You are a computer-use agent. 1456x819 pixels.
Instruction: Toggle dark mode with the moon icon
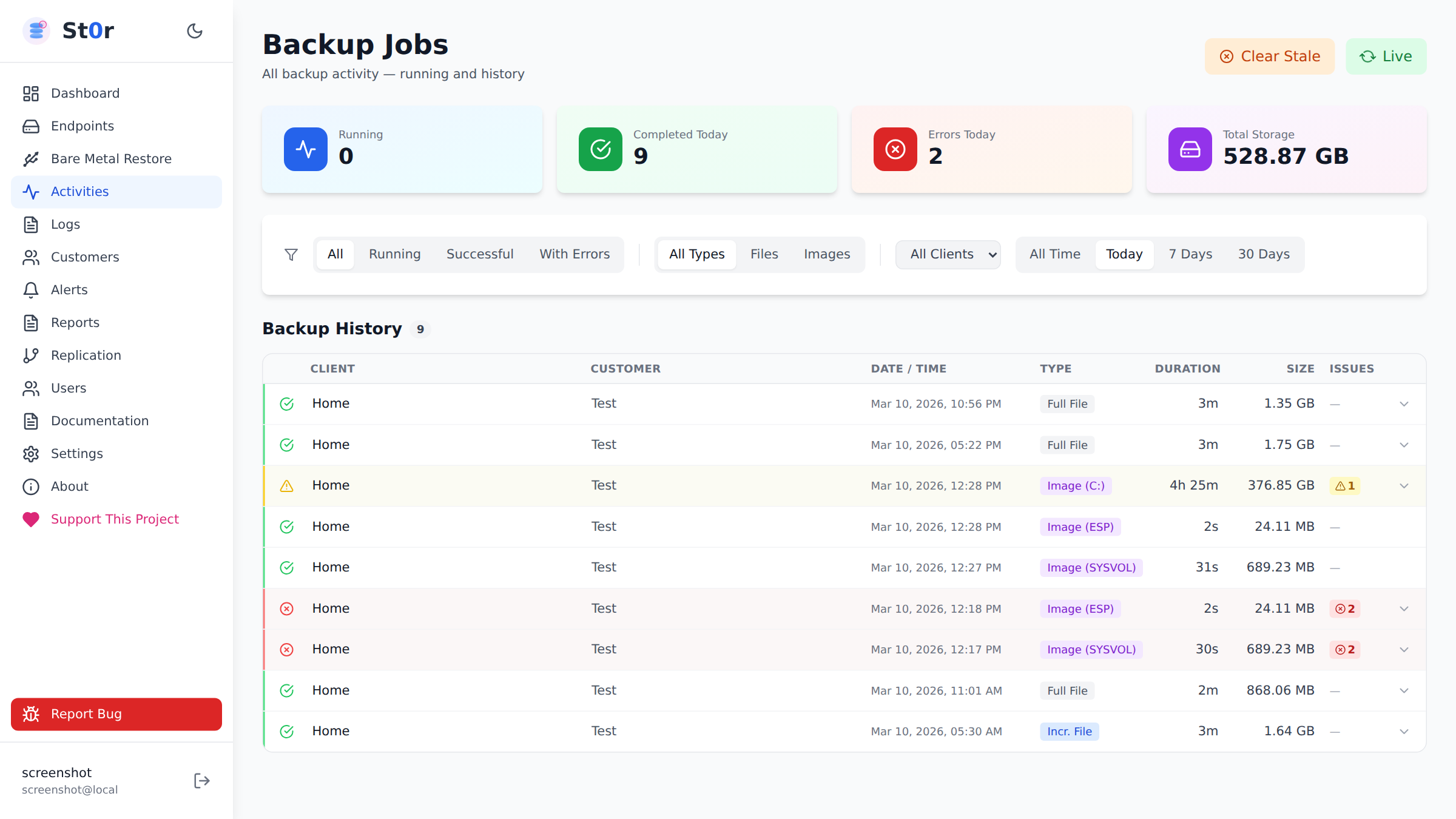click(x=194, y=30)
